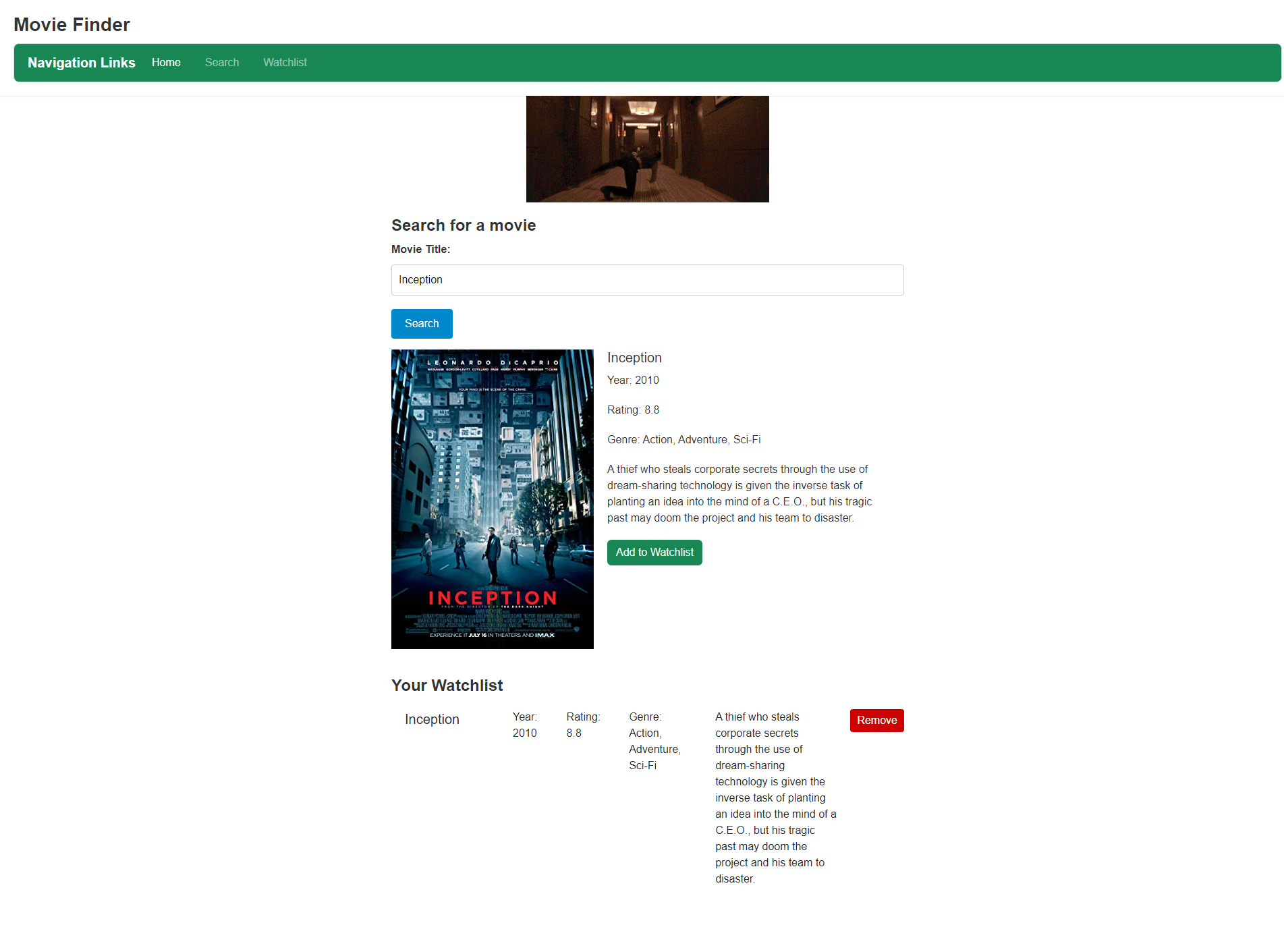Image resolution: width=1284 pixels, height=952 pixels.
Task: Click the hallway scene image at the top
Action: click(x=647, y=148)
